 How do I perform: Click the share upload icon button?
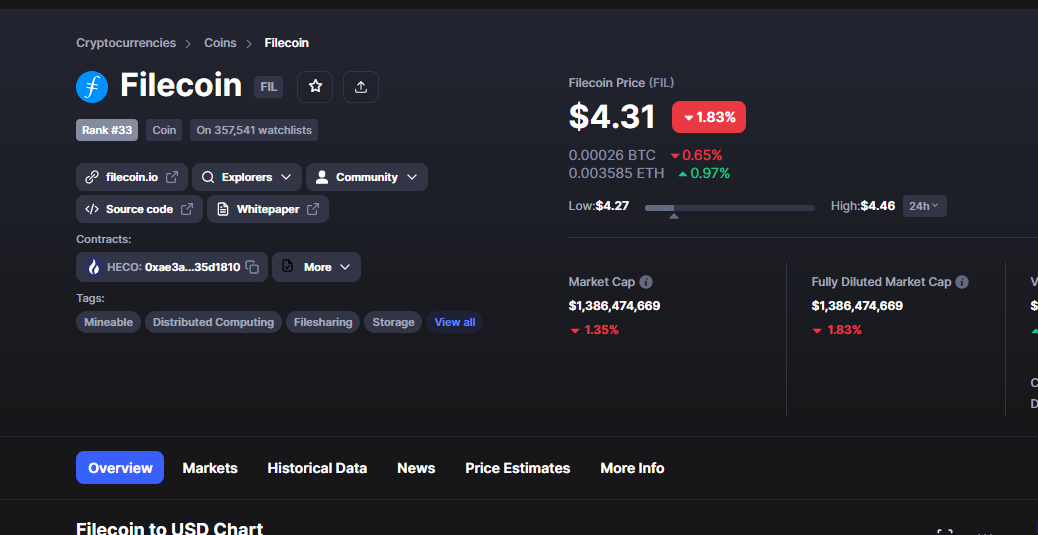pos(361,87)
